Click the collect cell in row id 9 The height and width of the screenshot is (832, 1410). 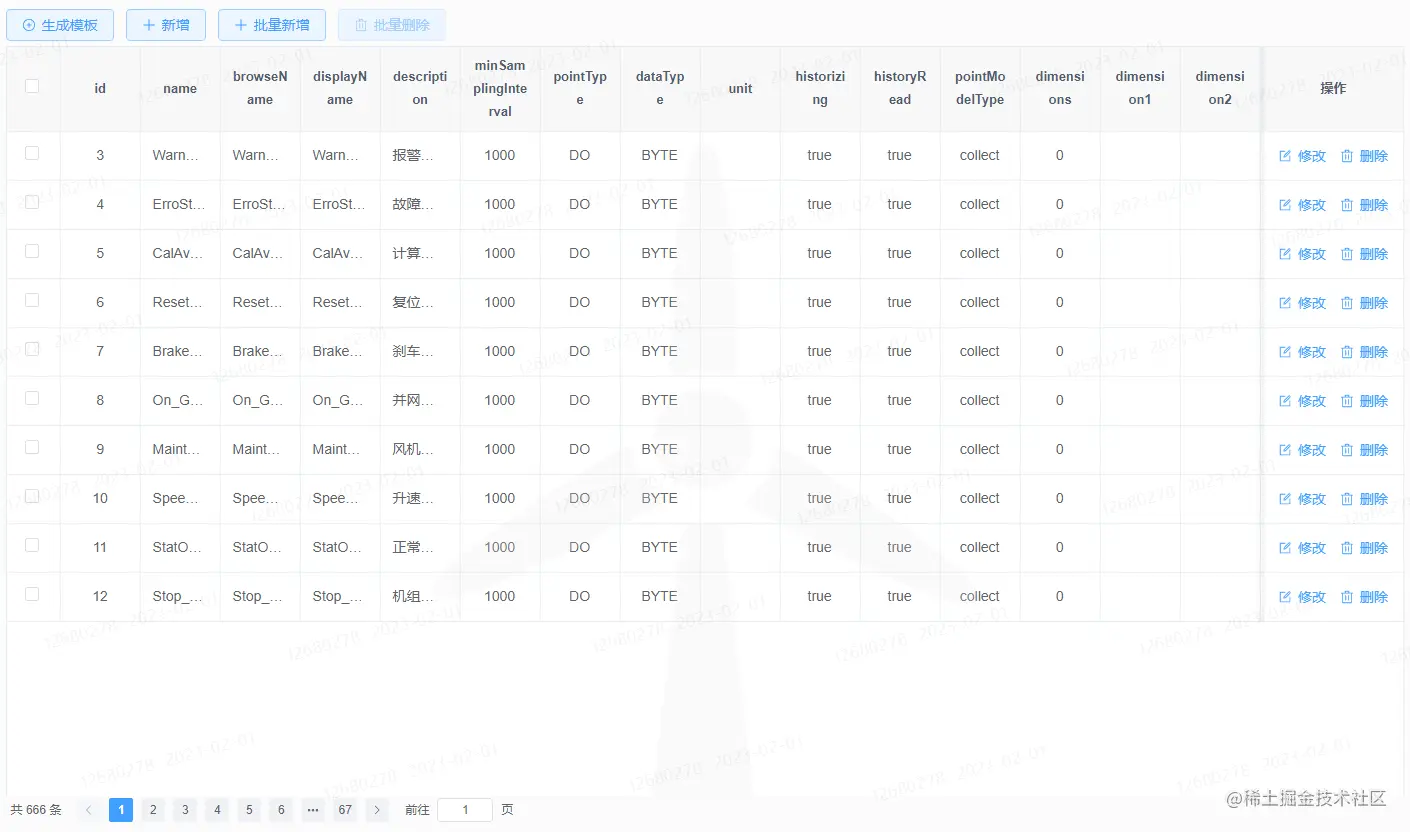coord(980,449)
